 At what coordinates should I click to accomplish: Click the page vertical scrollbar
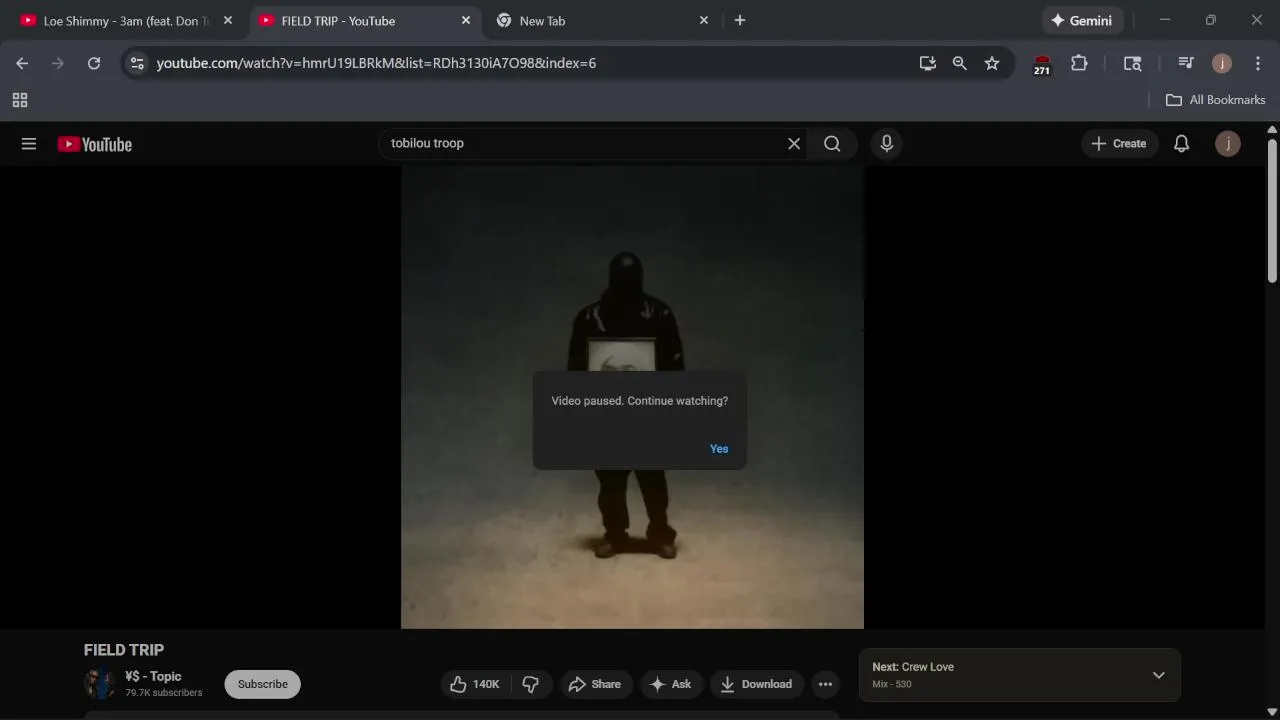coord(1272,210)
